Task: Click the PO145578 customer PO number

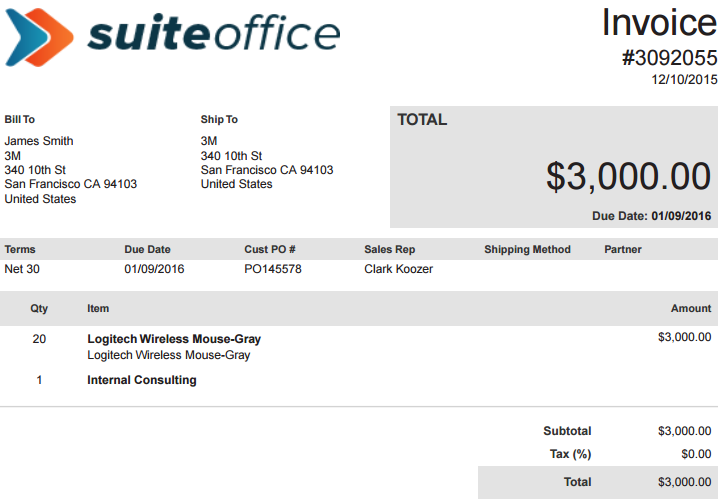Action: pyautogui.click(x=273, y=269)
